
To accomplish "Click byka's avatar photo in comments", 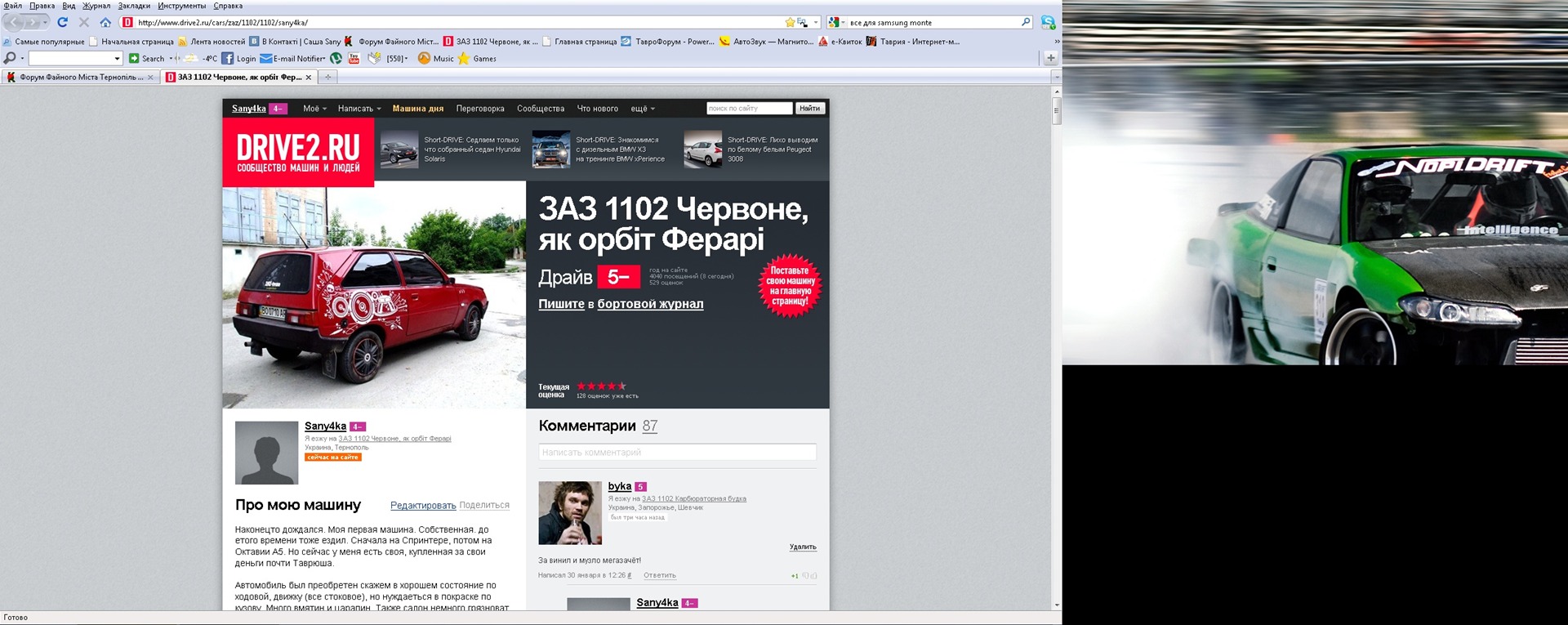I will tap(570, 513).
